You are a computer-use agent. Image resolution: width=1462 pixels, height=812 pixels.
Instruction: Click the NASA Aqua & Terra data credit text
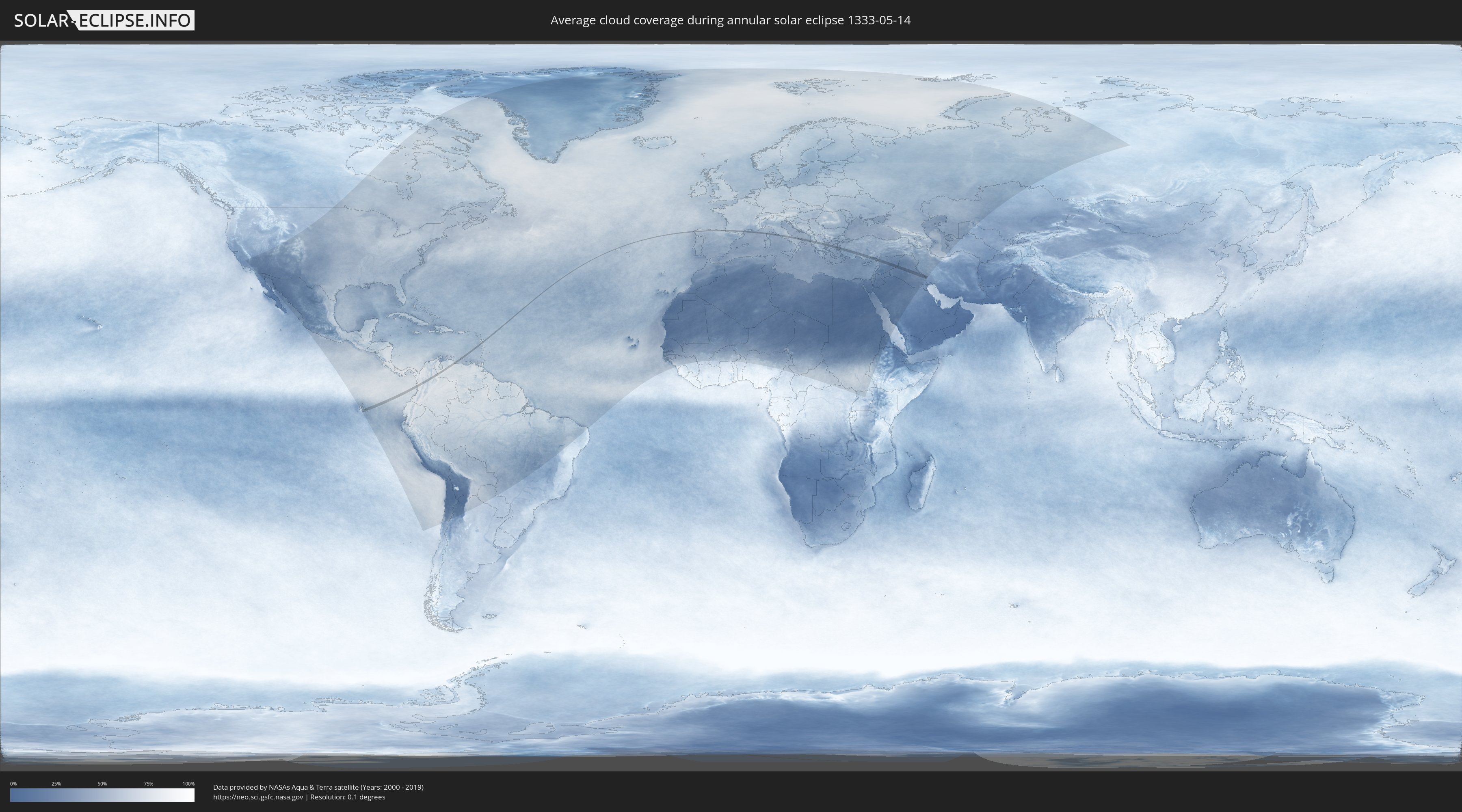[318, 787]
